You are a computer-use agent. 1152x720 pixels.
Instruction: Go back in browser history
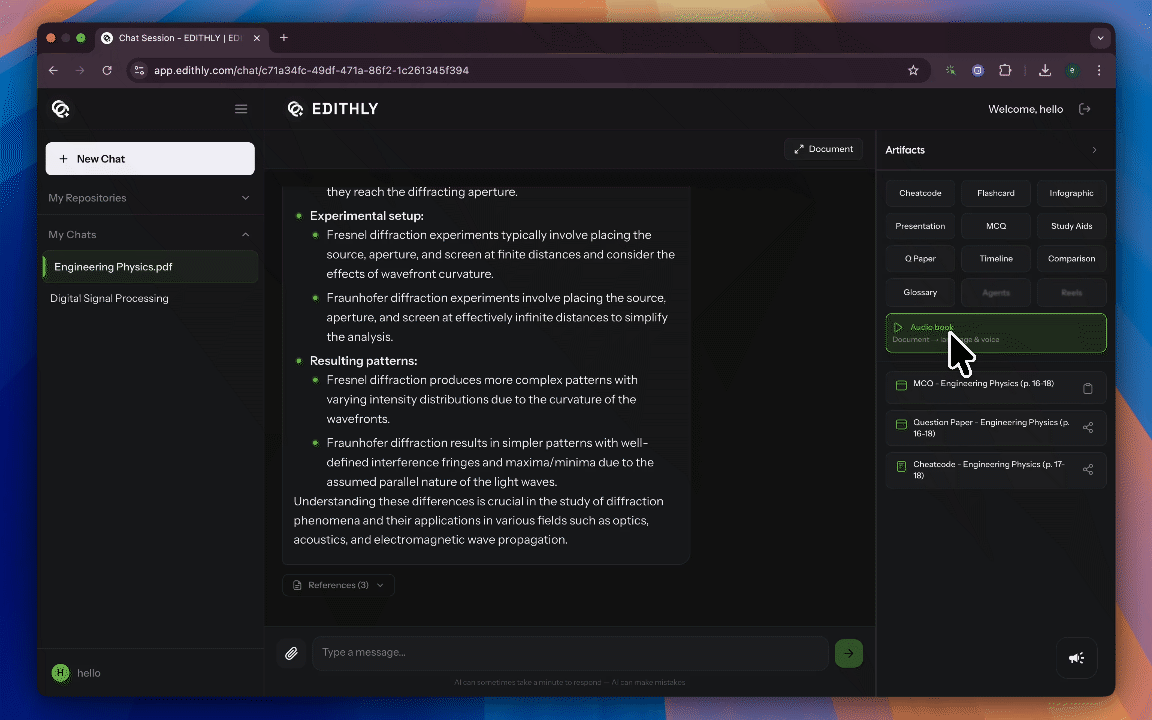click(54, 71)
